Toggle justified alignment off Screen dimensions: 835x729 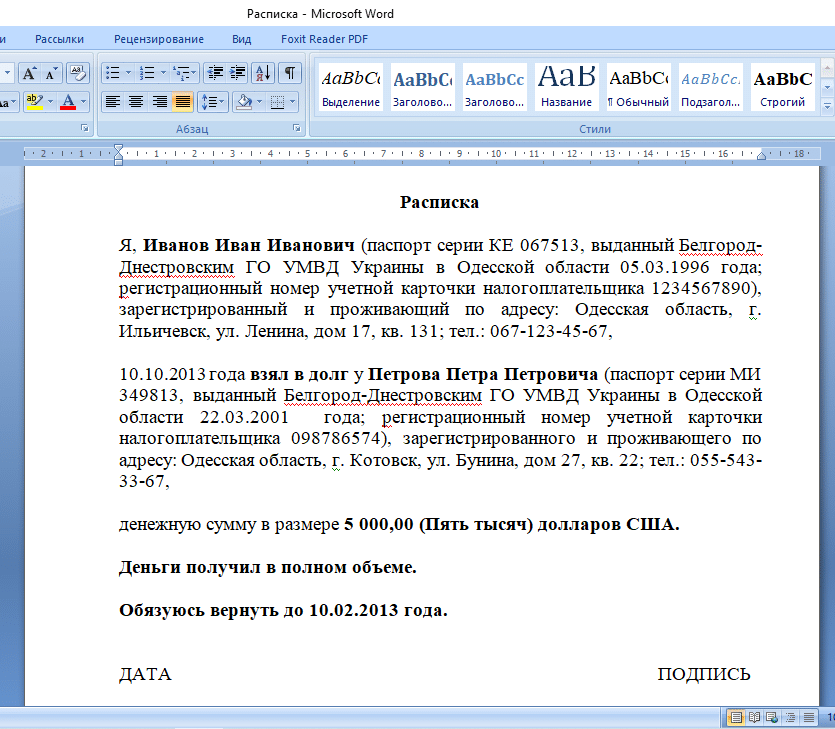[x=182, y=102]
